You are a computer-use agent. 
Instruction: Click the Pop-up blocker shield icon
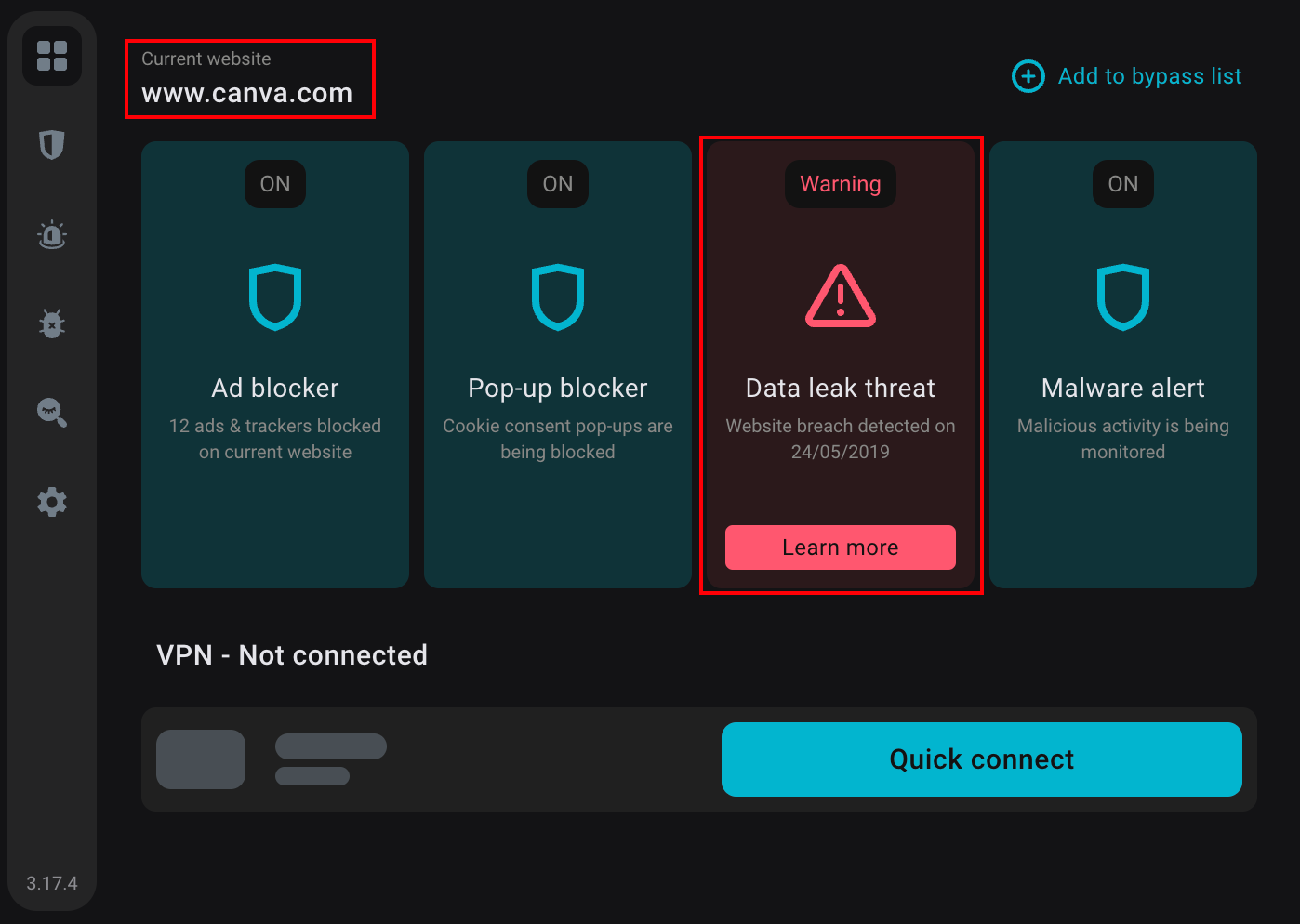558,297
